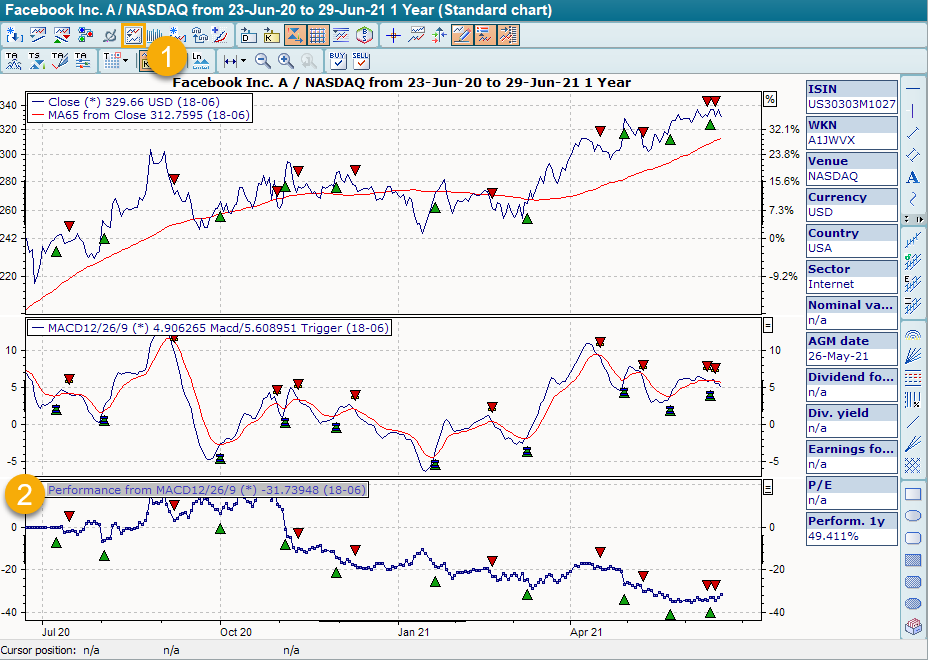The width and height of the screenshot is (928, 660).
Task: Click the zoom out magnifier icon
Action: pos(263,61)
